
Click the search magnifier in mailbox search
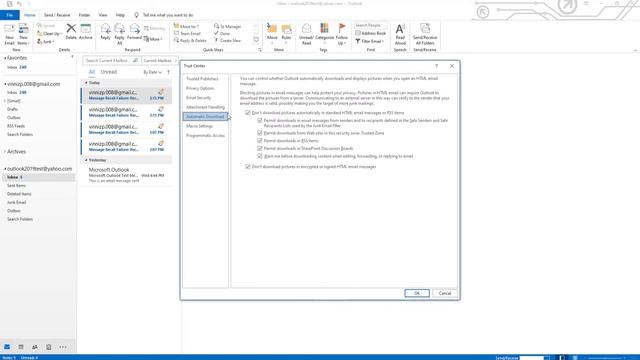point(136,60)
